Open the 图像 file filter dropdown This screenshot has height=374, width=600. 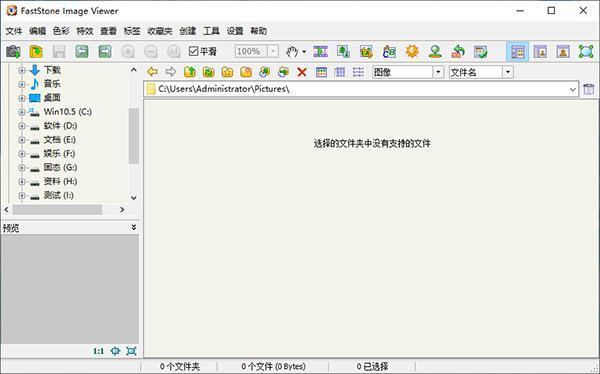tap(438, 72)
